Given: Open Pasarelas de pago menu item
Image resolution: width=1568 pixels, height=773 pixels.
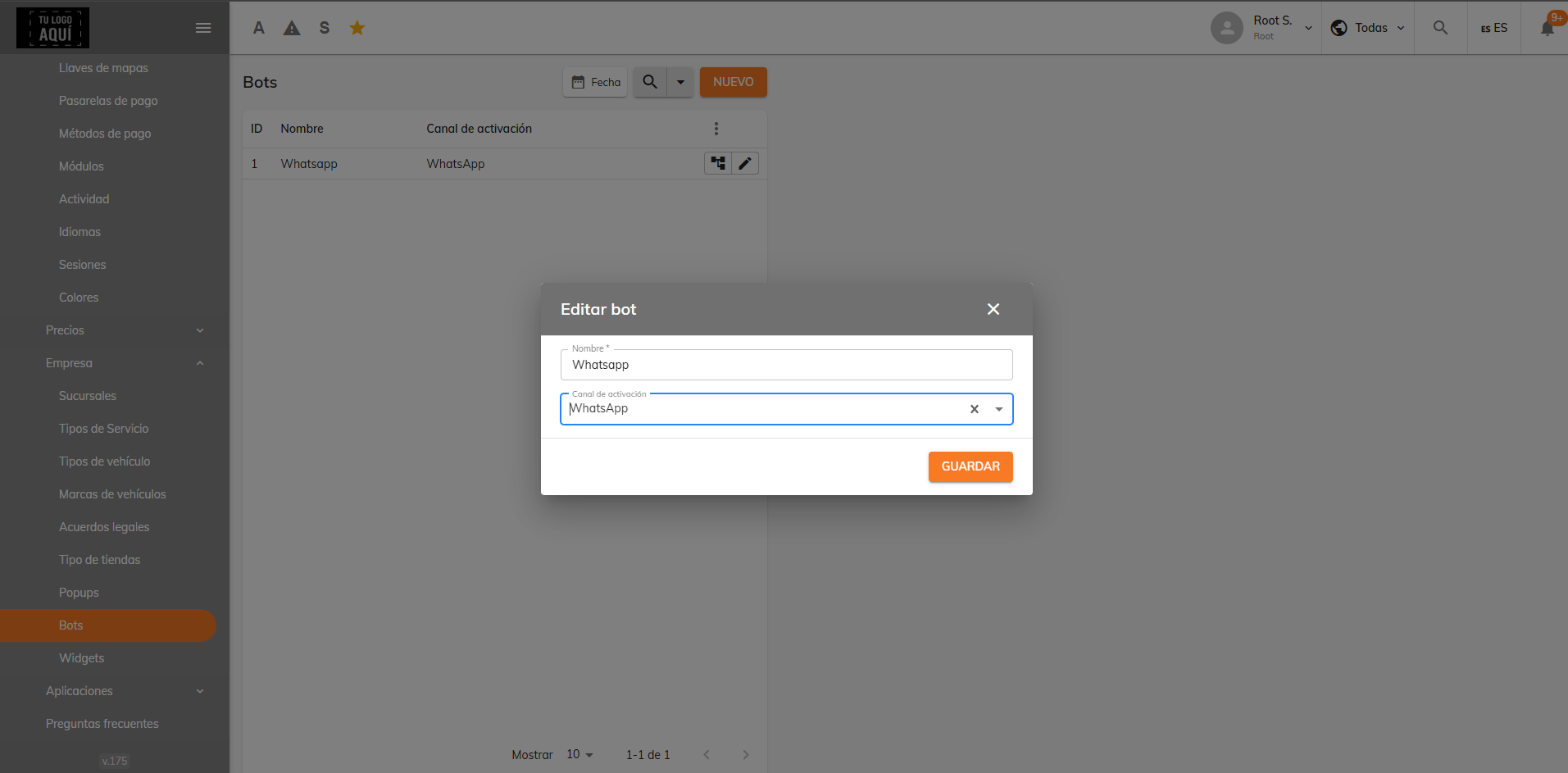Looking at the screenshot, I should 108,101.
